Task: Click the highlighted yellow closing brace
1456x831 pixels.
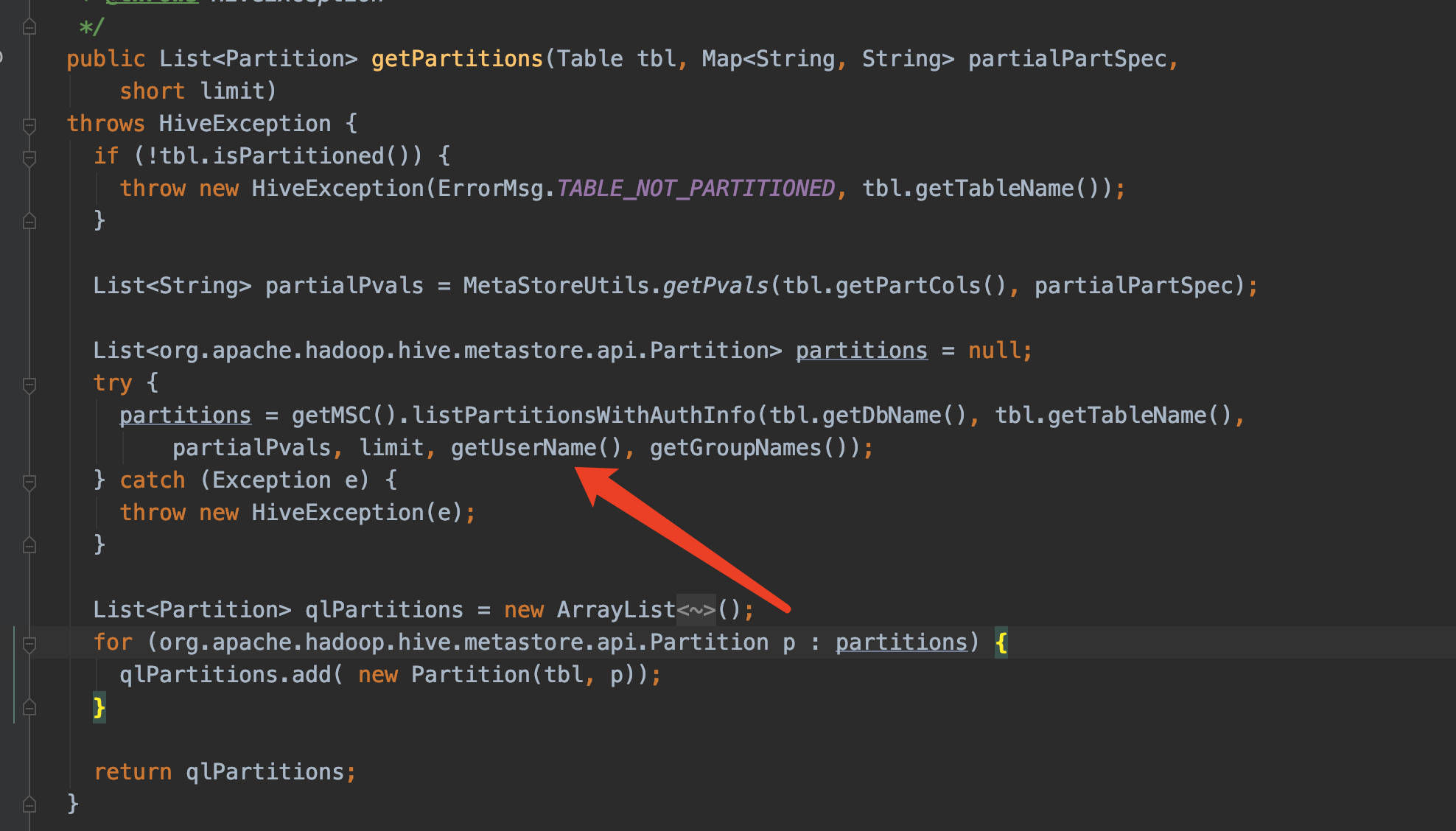Action: pyautogui.click(x=99, y=707)
